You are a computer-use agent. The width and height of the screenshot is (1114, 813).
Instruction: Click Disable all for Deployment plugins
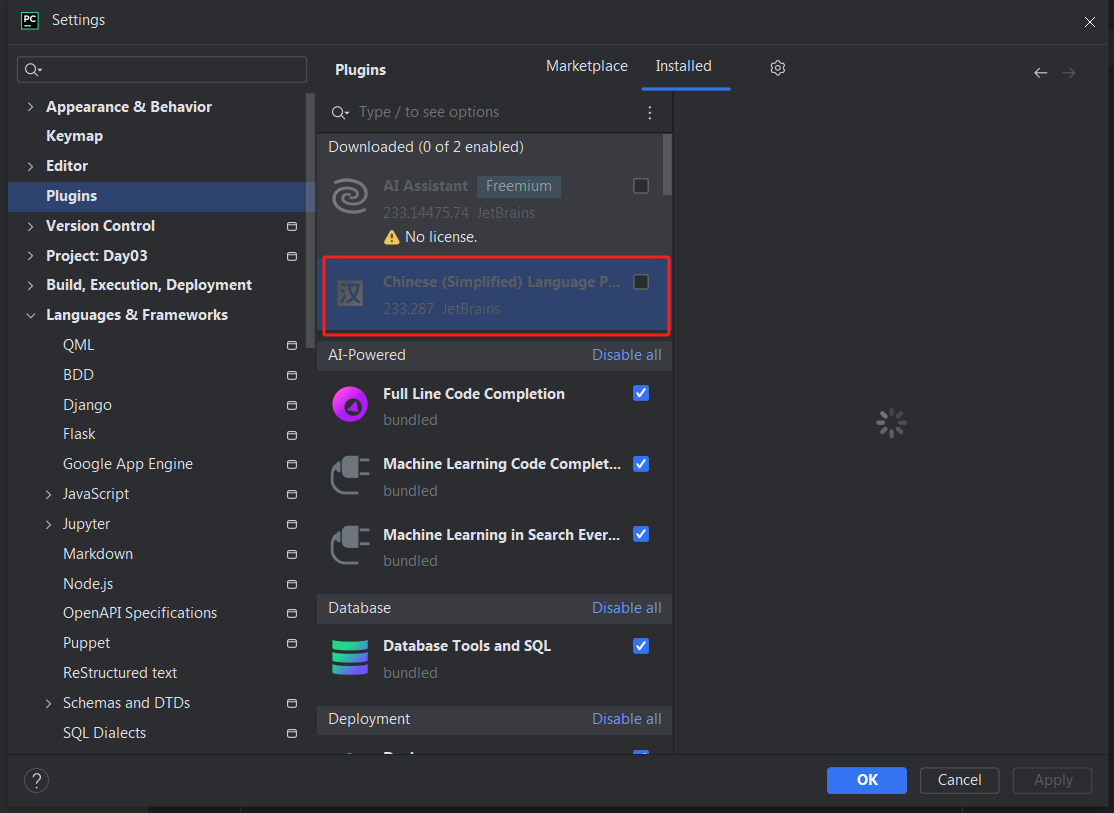click(x=627, y=718)
